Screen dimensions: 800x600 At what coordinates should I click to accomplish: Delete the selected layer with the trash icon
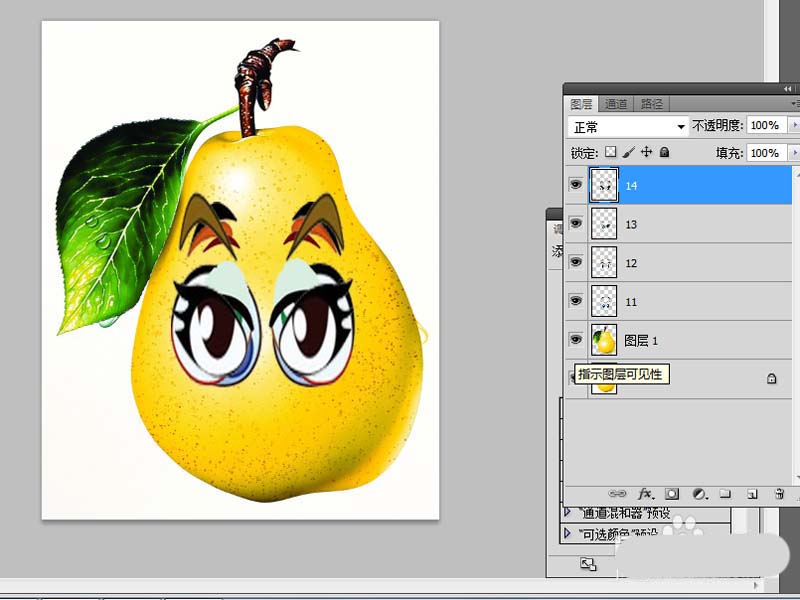(x=779, y=494)
